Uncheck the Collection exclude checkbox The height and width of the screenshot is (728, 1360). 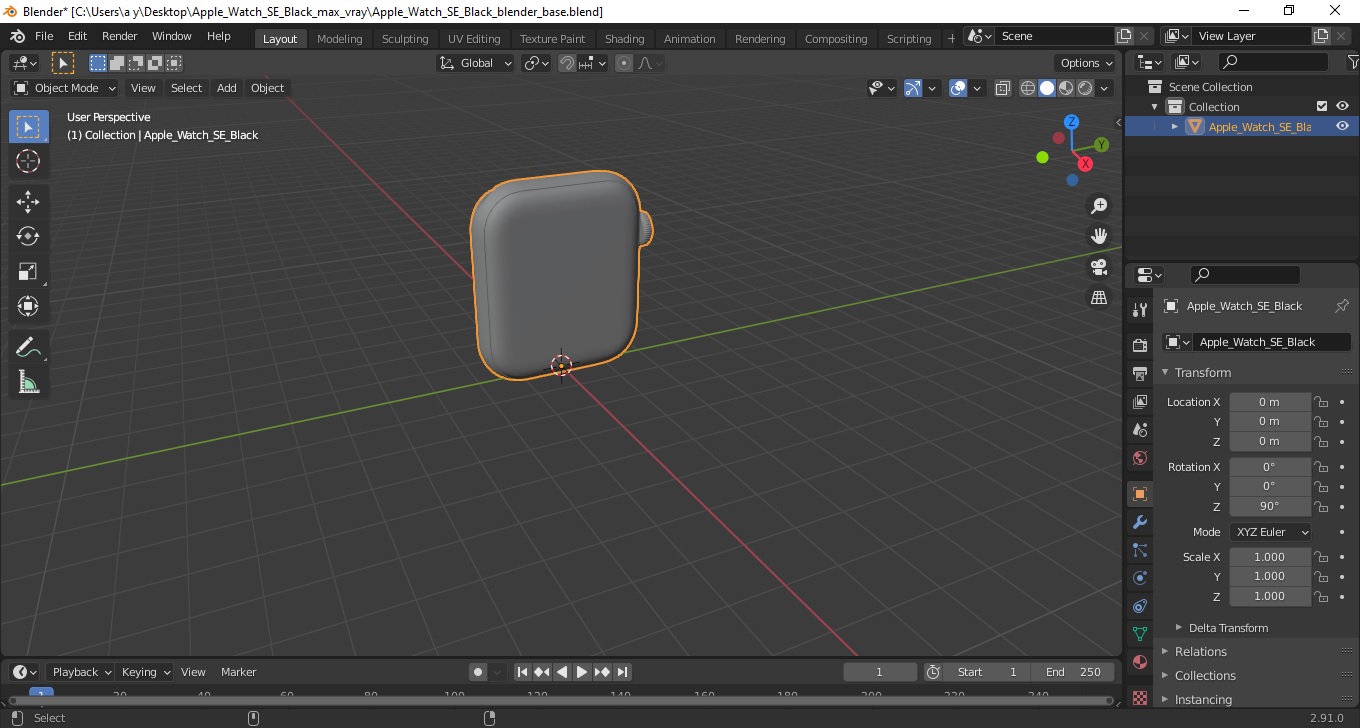pyautogui.click(x=1322, y=106)
